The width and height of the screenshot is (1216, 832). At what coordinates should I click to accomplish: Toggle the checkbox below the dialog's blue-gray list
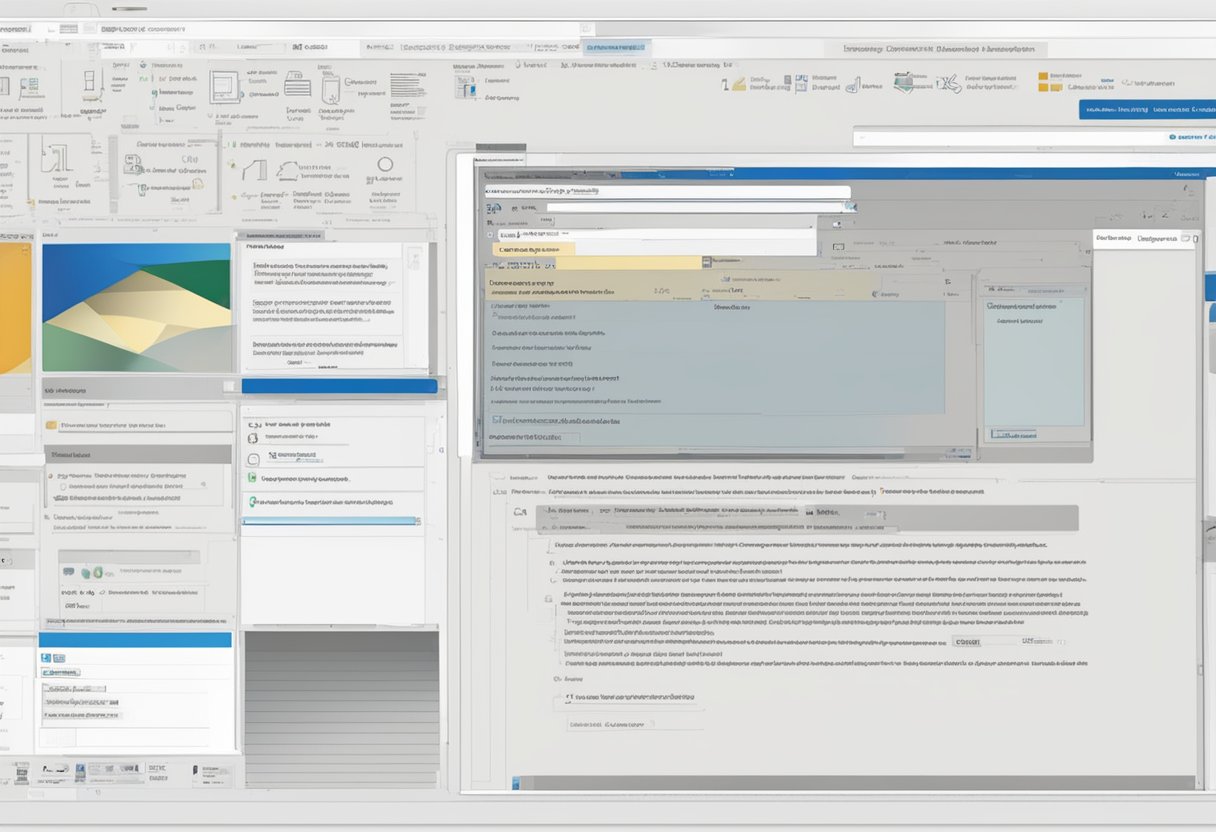click(498, 421)
